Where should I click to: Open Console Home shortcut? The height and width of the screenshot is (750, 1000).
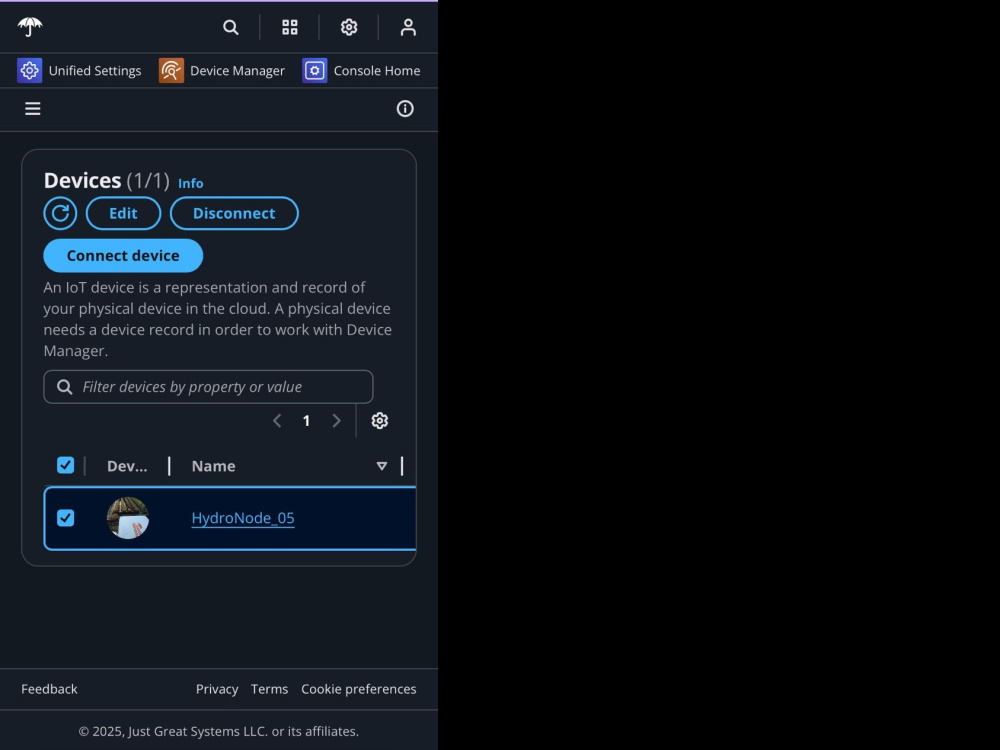[361, 71]
